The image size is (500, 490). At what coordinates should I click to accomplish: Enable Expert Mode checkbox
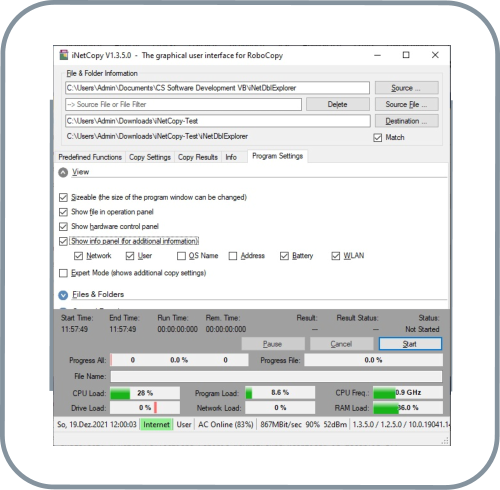tap(63, 273)
